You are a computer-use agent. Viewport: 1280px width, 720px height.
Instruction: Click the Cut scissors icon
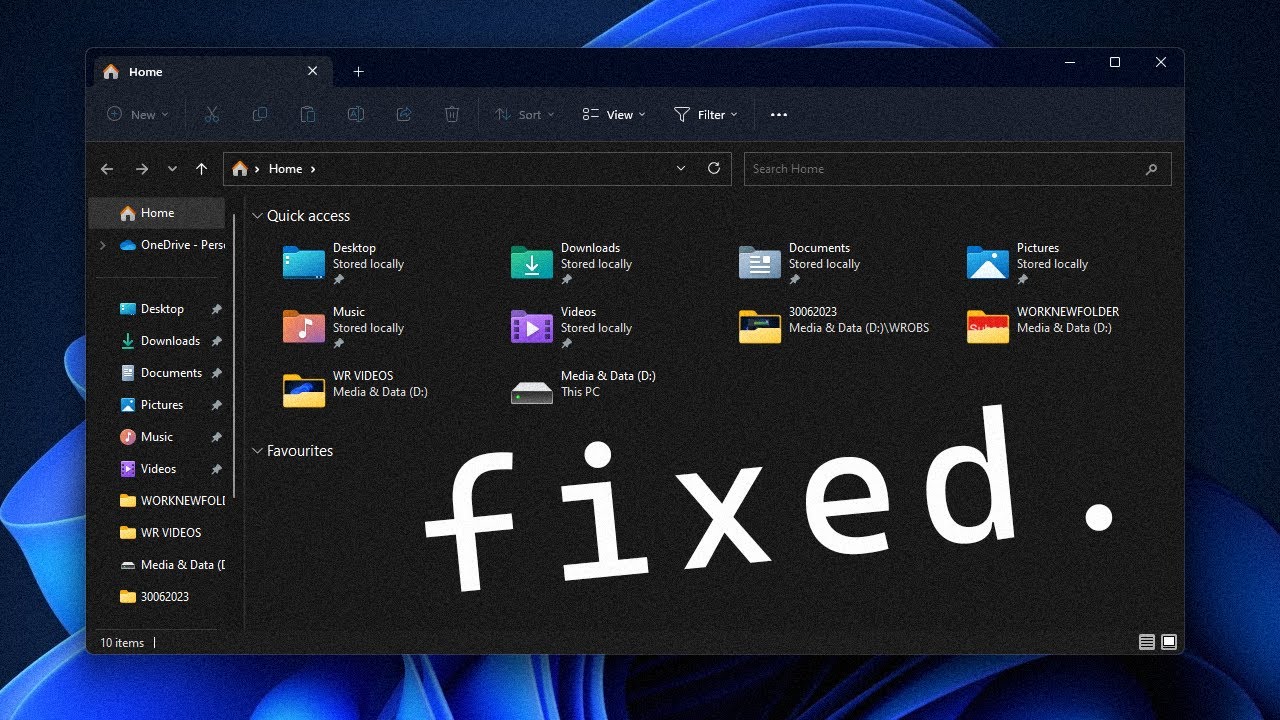coord(212,115)
